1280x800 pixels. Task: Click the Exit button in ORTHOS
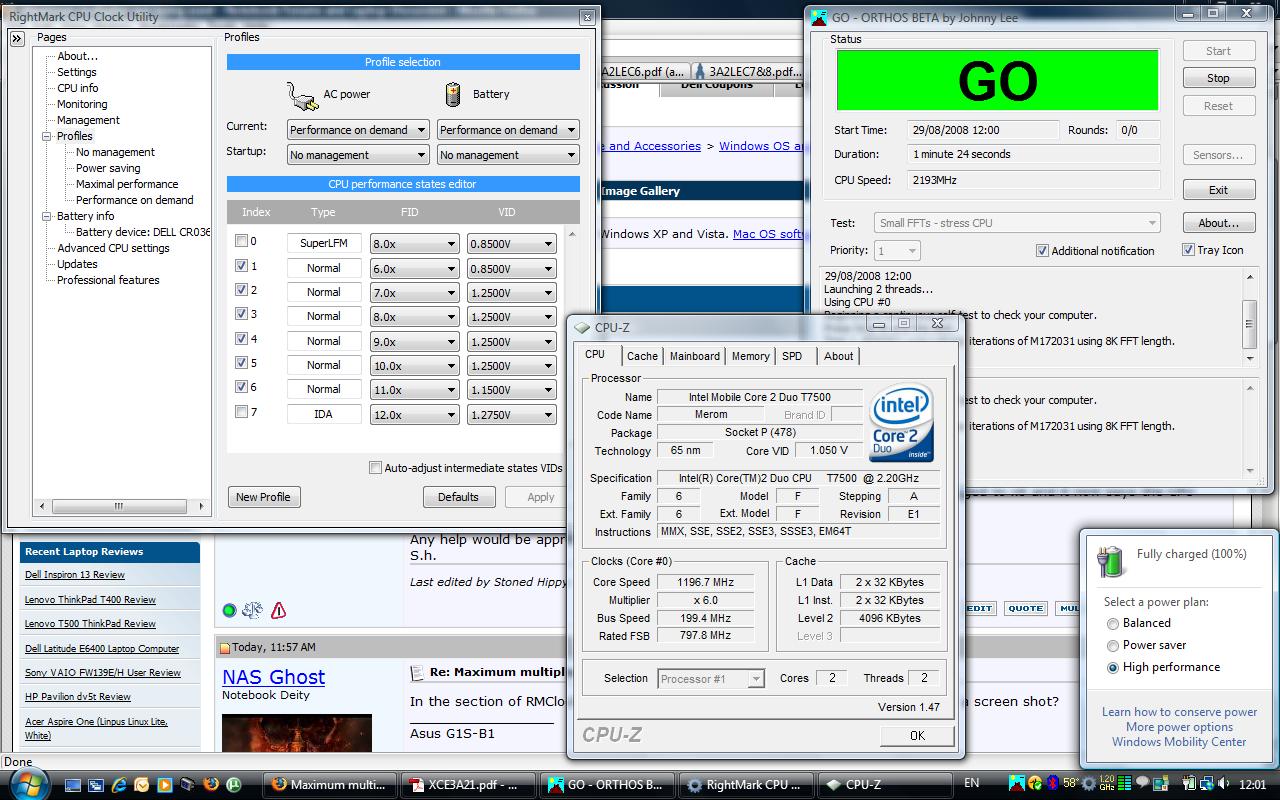point(1218,190)
